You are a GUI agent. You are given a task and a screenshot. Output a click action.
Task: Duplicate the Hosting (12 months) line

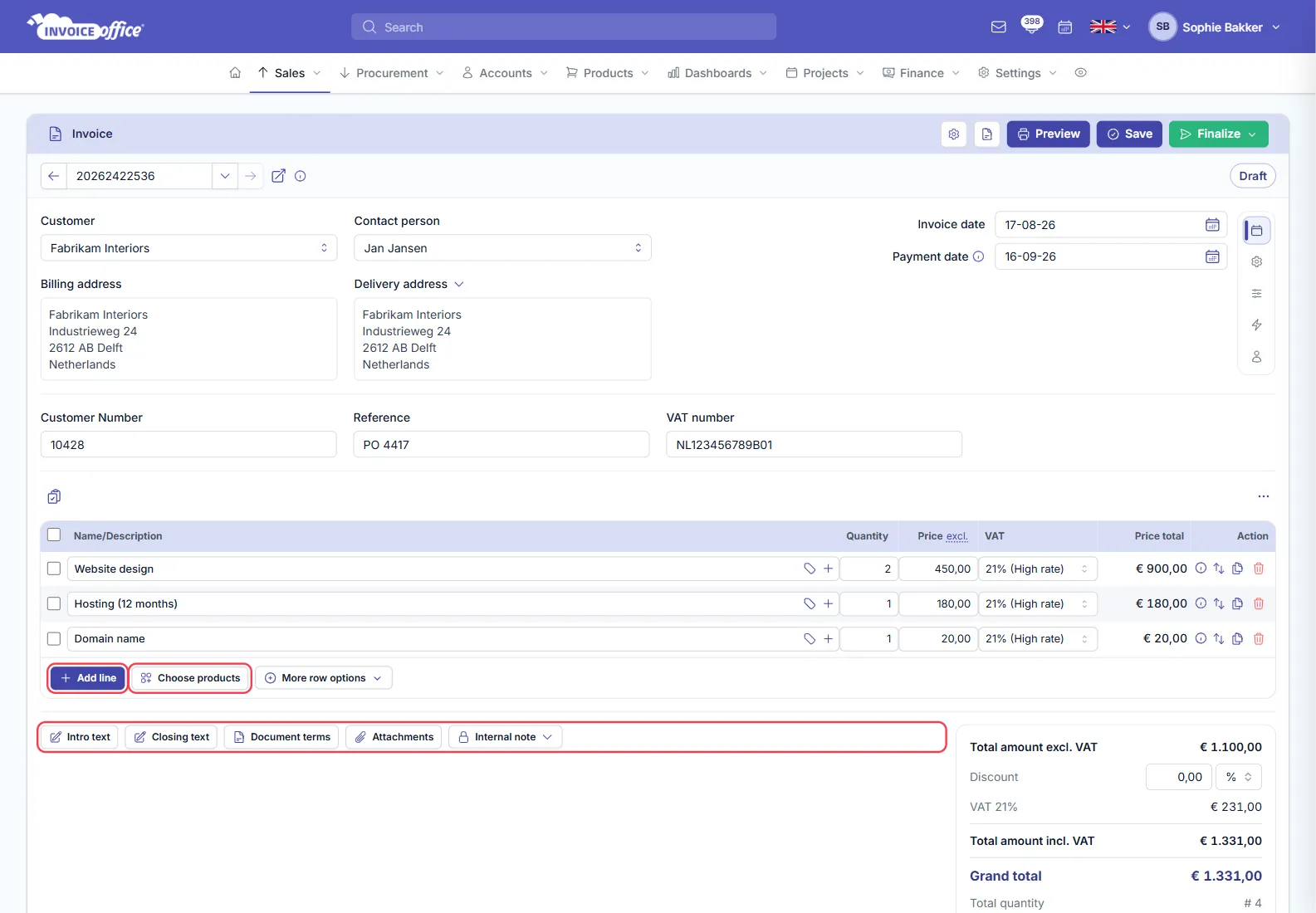click(1237, 604)
